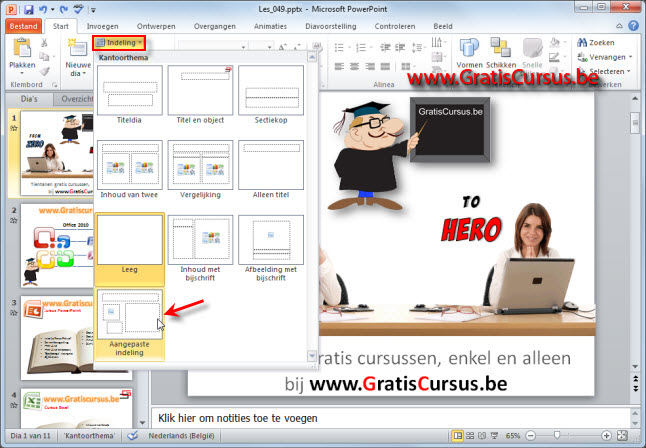Screen dimensions: 646x448
Task: Minimize the ribbon with the caret
Action: [x=619, y=26]
